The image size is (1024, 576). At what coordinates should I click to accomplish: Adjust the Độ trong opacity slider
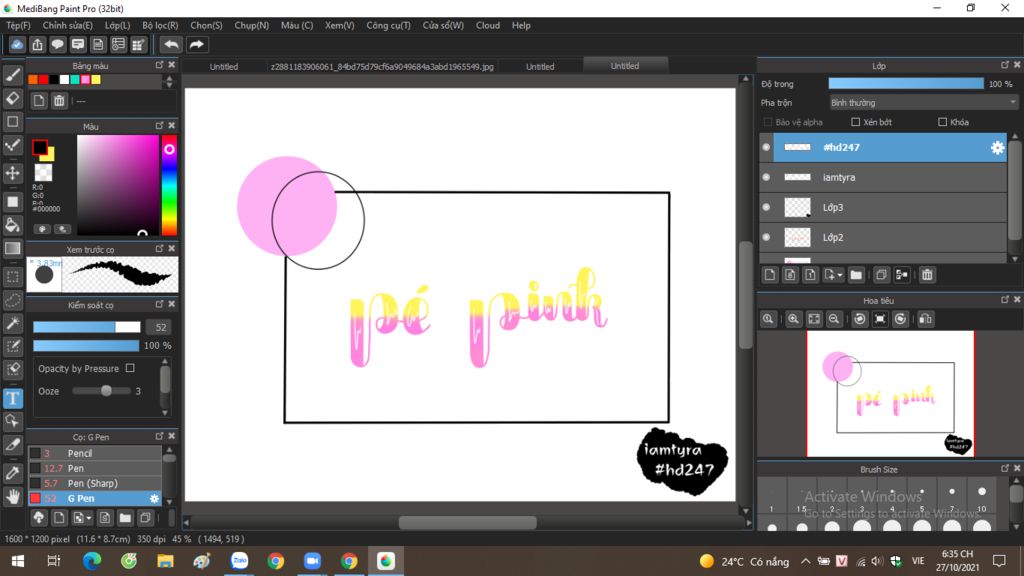(x=906, y=84)
